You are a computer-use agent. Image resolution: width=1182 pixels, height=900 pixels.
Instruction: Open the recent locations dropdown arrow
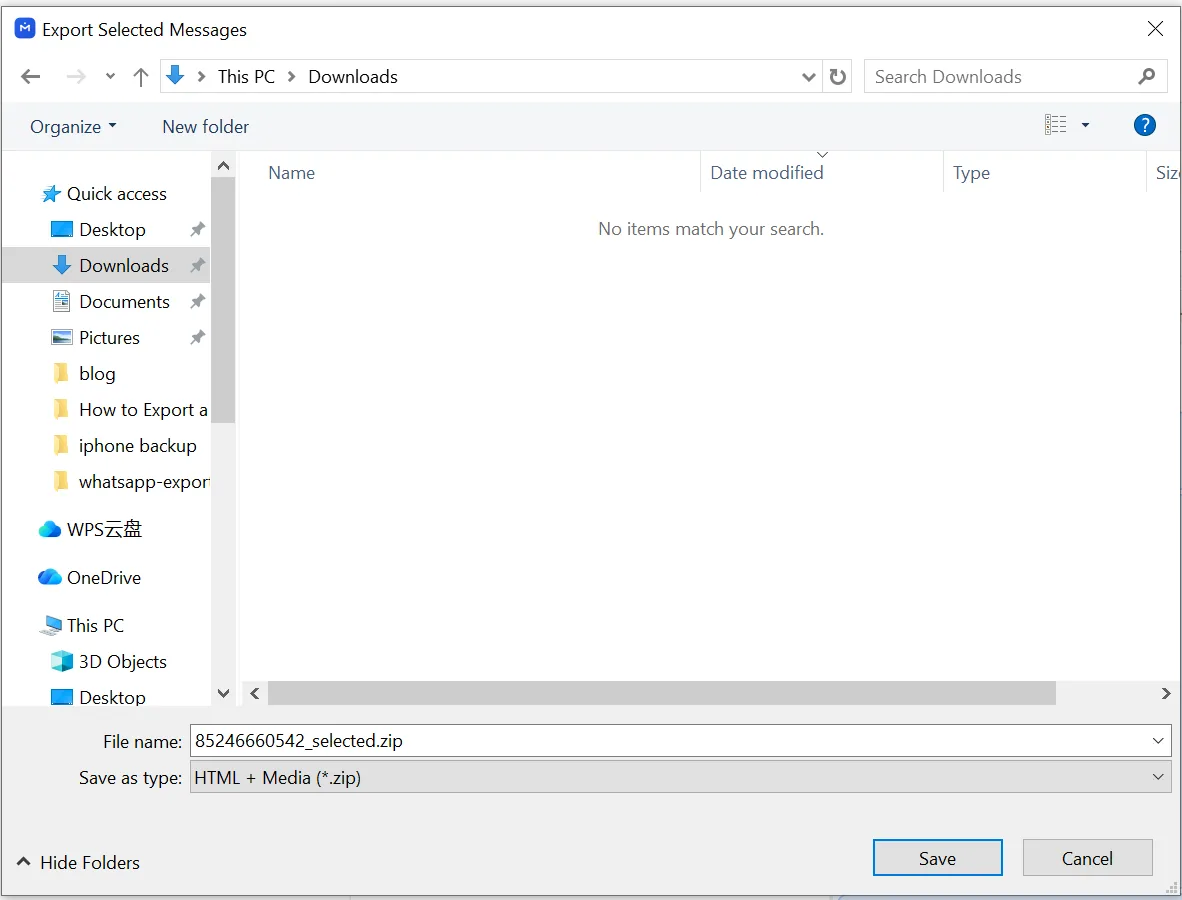pos(110,76)
